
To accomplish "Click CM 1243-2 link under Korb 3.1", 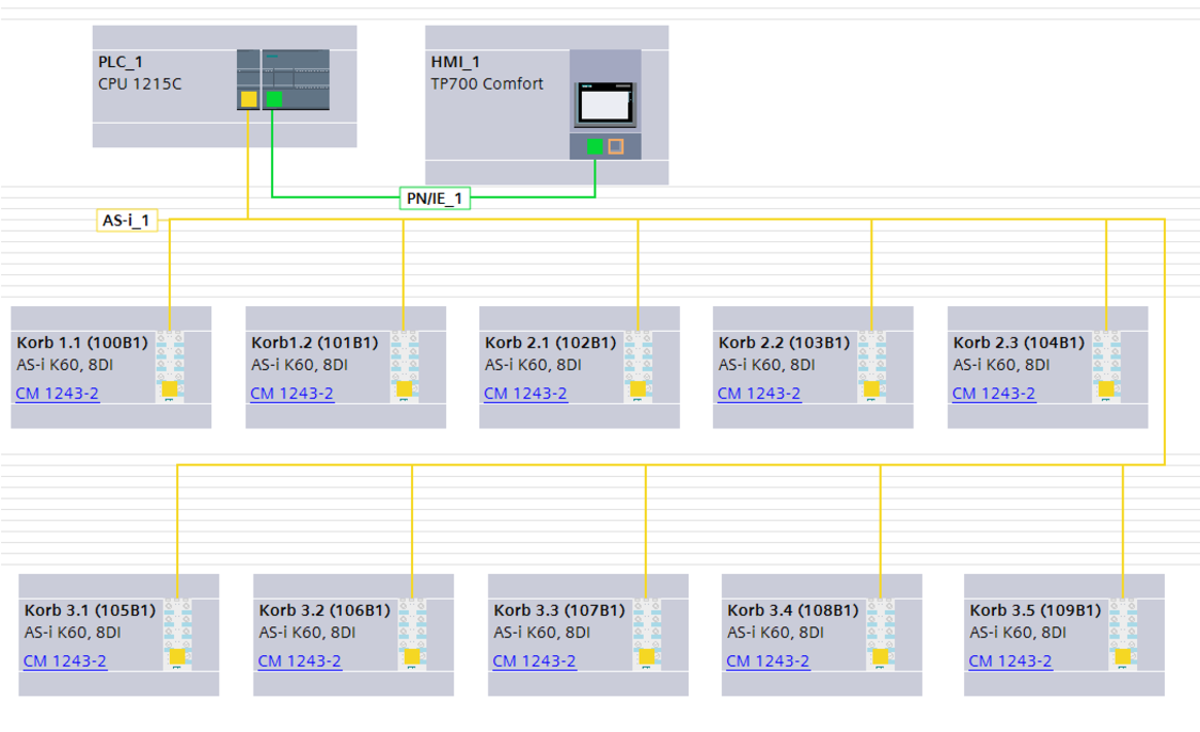I will coord(65,661).
